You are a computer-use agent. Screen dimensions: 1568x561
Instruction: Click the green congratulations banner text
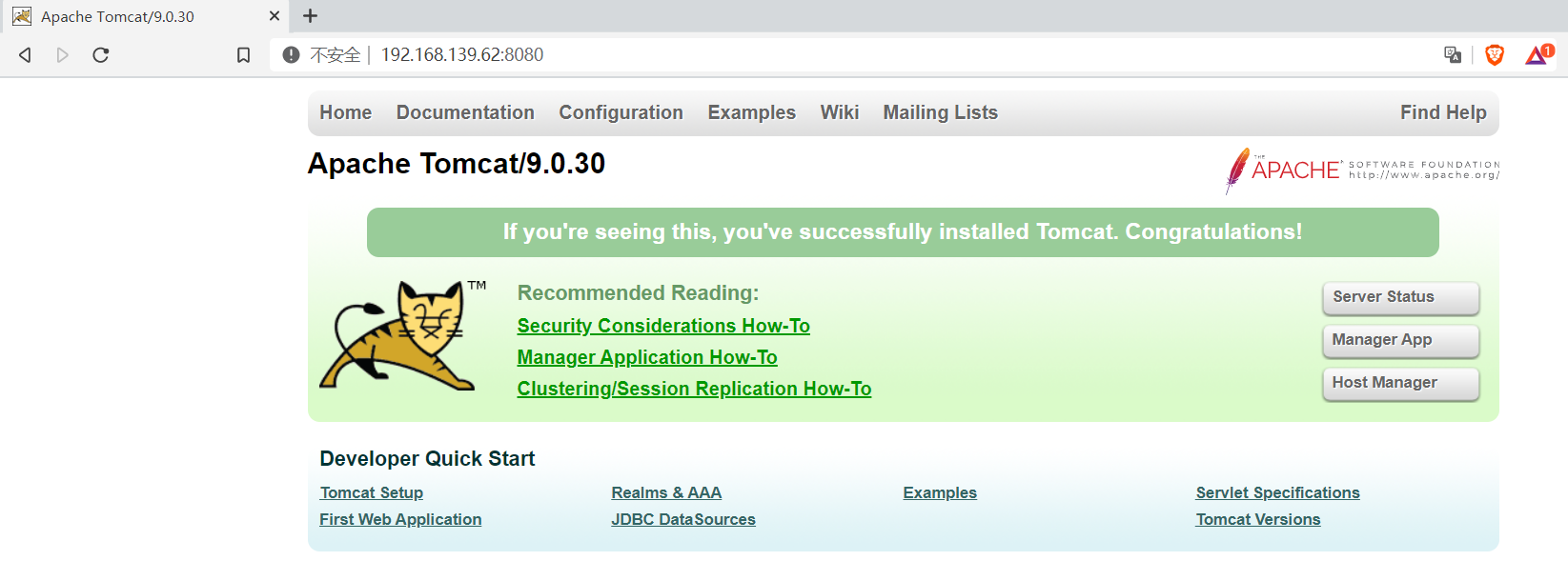click(903, 232)
